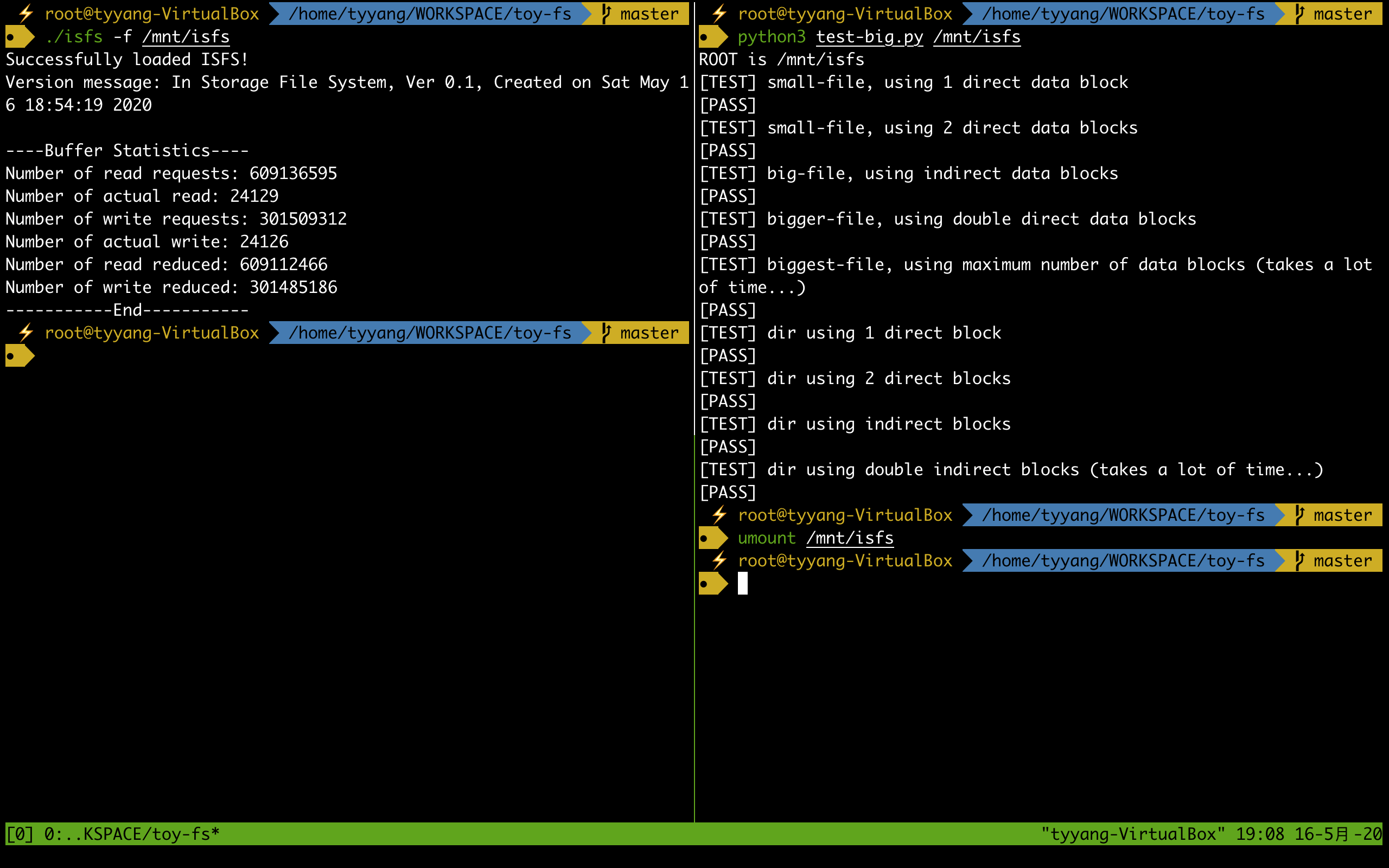
Task: Click '[TEST] small-file, using 1 direct data block'
Action: pos(913,82)
